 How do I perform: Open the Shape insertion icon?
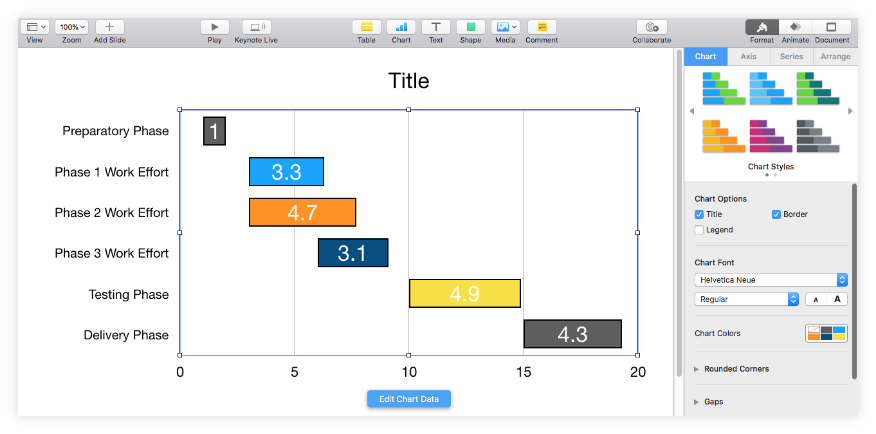coord(470,27)
